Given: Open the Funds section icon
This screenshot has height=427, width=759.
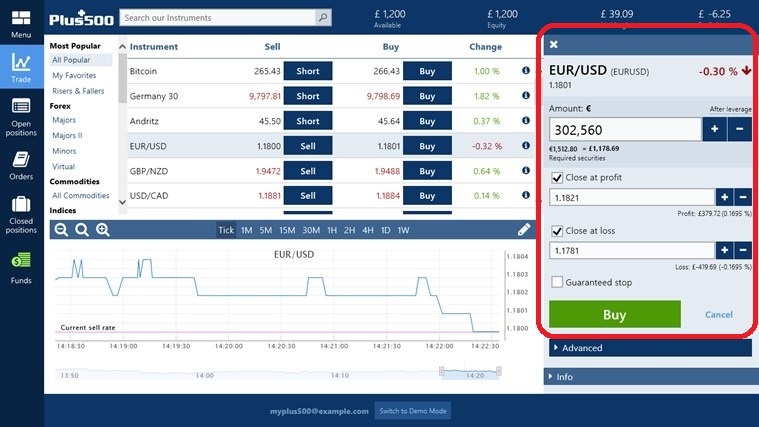Looking at the screenshot, I should pyautogui.click(x=21, y=262).
